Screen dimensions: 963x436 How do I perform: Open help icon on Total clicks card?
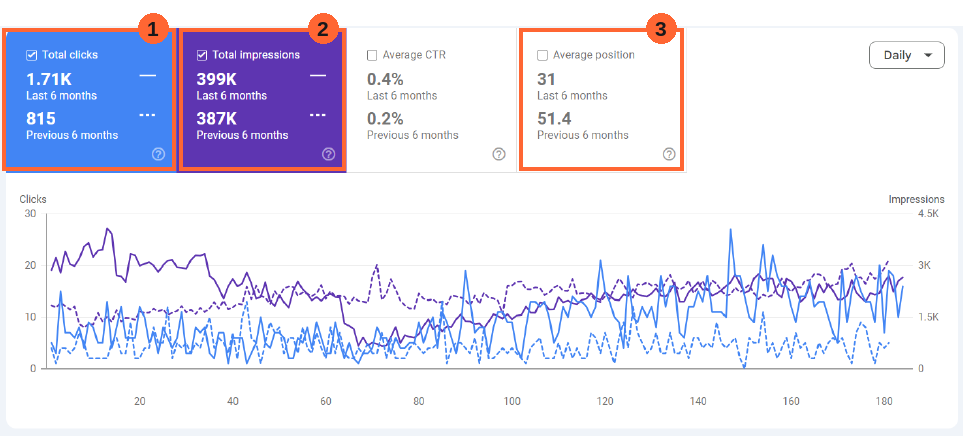158,154
